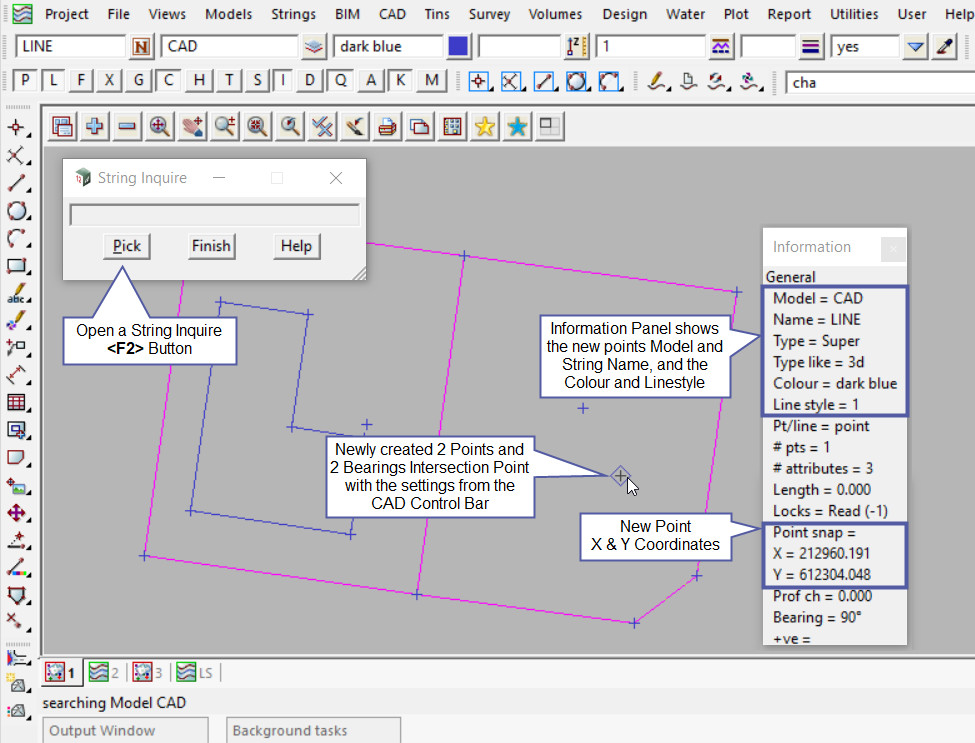Select the rectangle CAD tool in left toolbar
The width and height of the screenshot is (975, 743).
pyautogui.click(x=16, y=267)
